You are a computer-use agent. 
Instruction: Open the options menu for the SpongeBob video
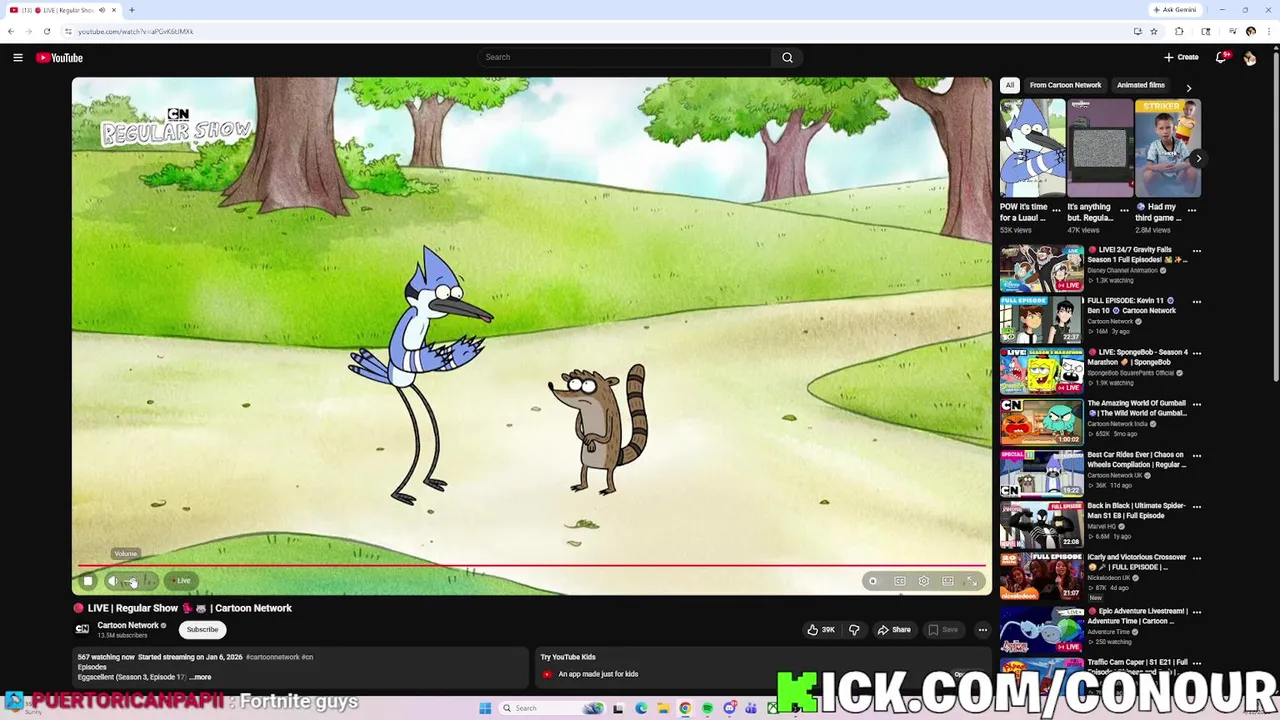click(x=1196, y=353)
